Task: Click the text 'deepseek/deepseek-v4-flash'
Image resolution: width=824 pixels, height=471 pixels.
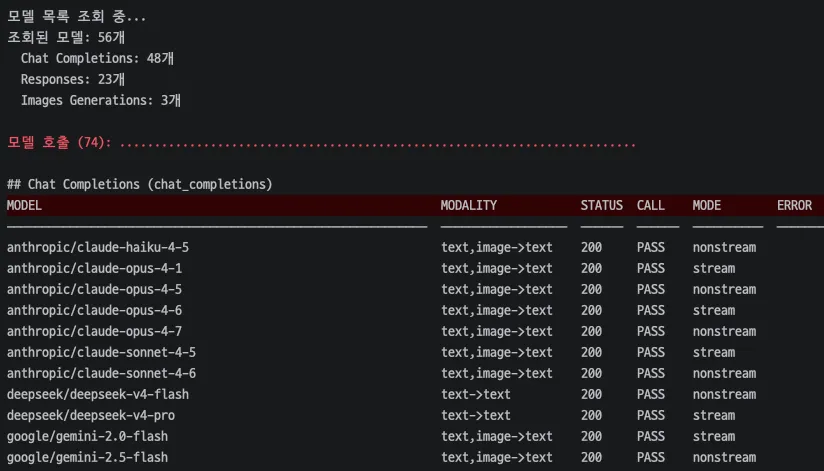Action: (98, 394)
